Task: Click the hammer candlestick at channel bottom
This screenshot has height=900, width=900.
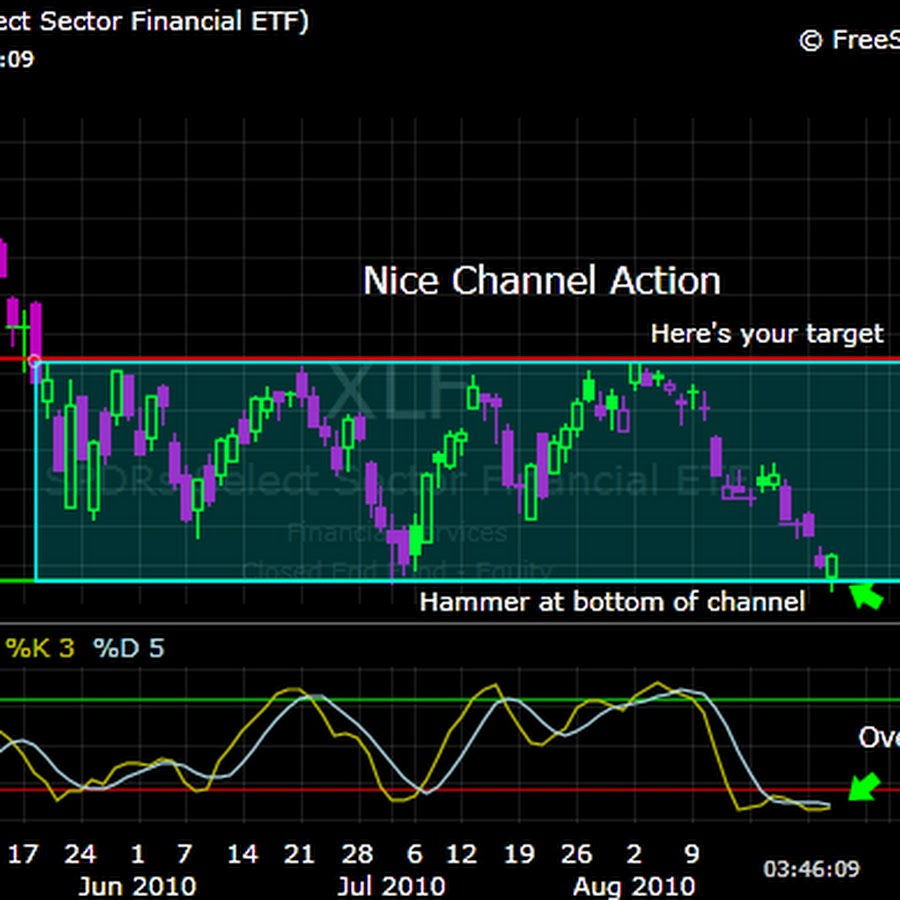Action: tap(832, 570)
